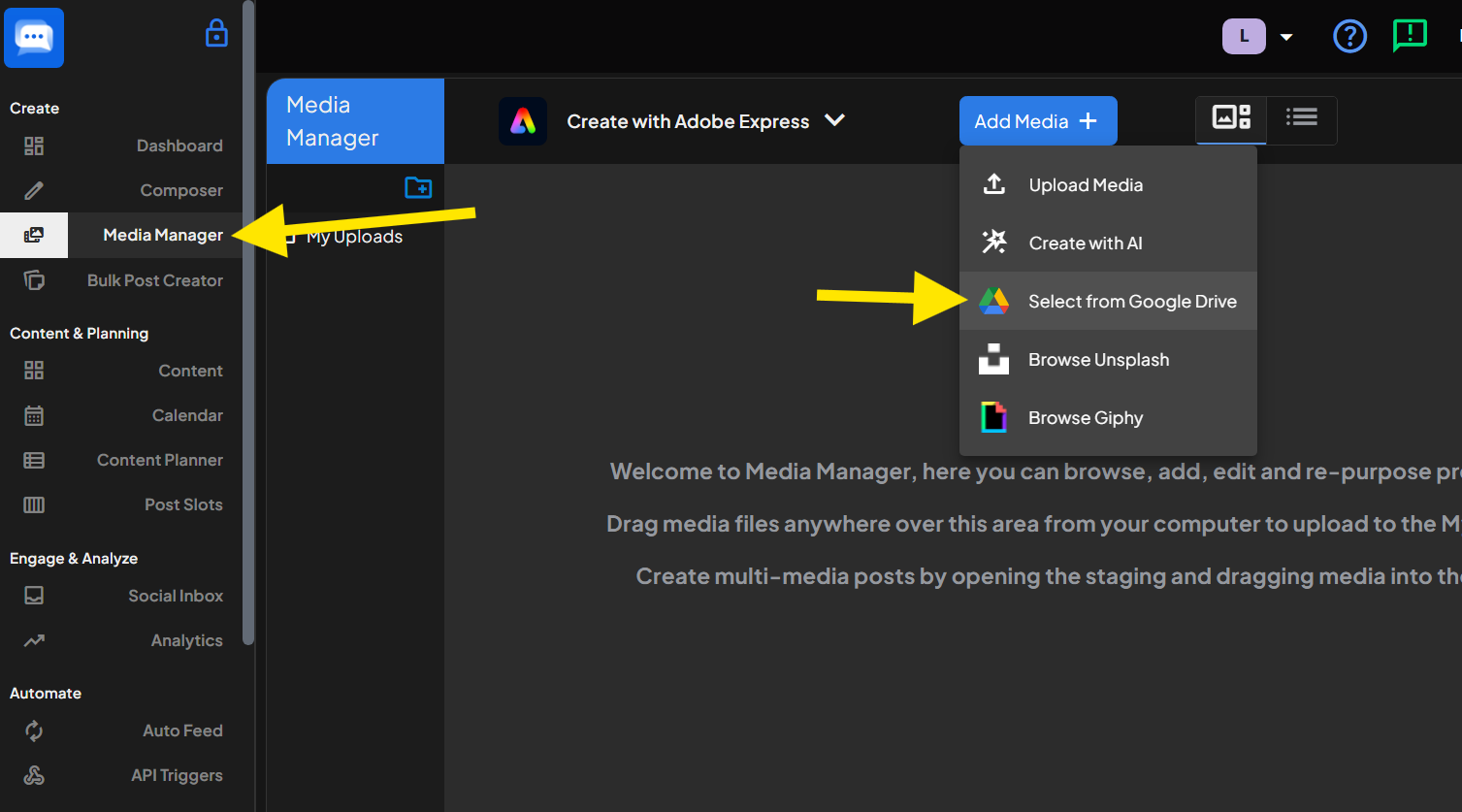Select from Google Drive option
The image size is (1462, 812).
coord(1131,302)
